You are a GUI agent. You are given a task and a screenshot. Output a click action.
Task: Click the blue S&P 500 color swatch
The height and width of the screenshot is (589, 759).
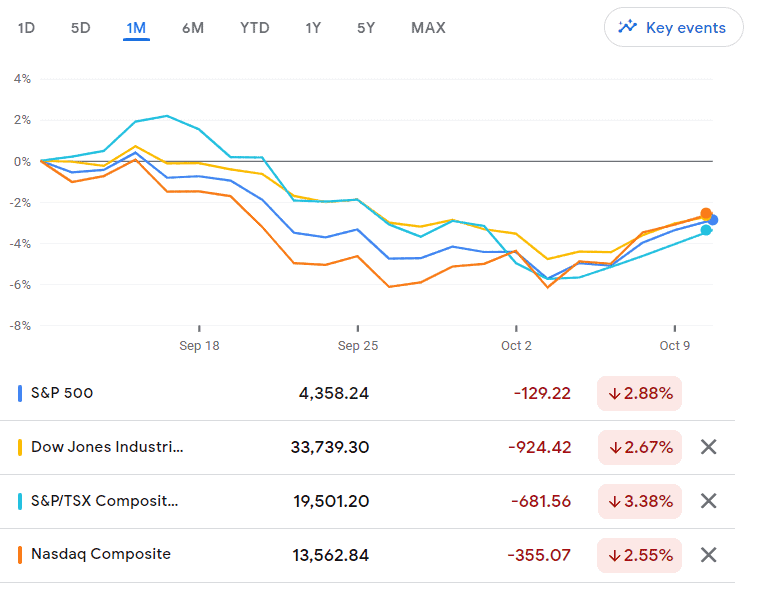(21, 393)
